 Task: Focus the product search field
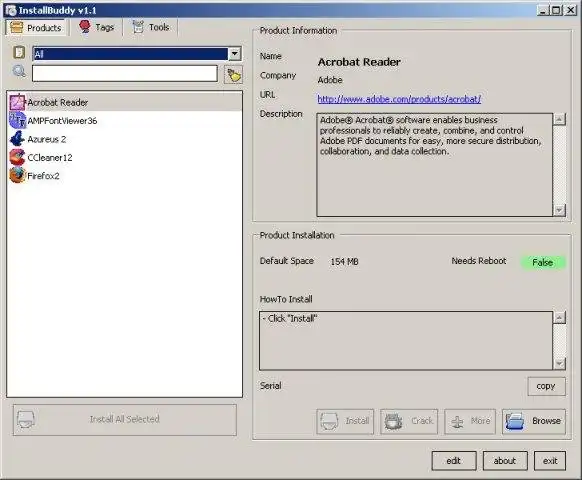125,74
